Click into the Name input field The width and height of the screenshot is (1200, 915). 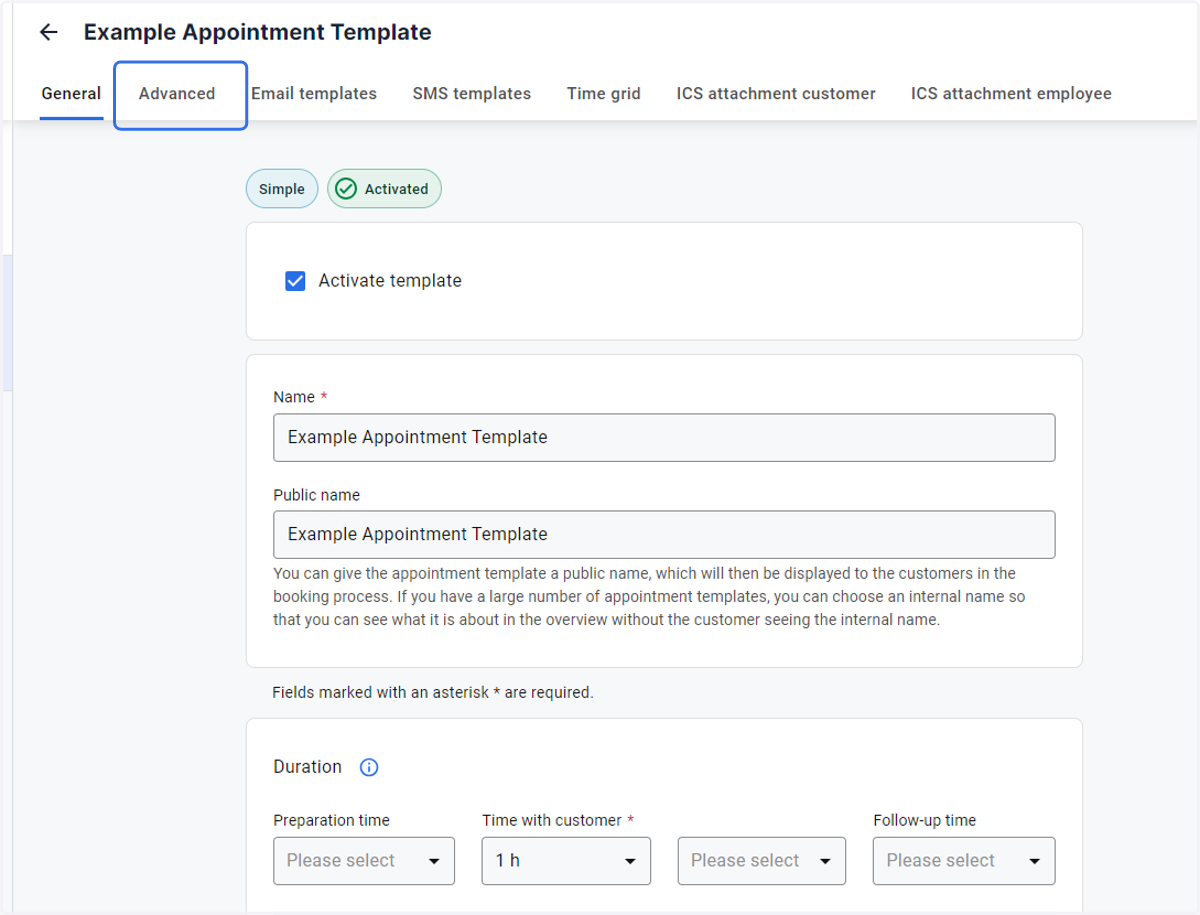click(x=664, y=438)
